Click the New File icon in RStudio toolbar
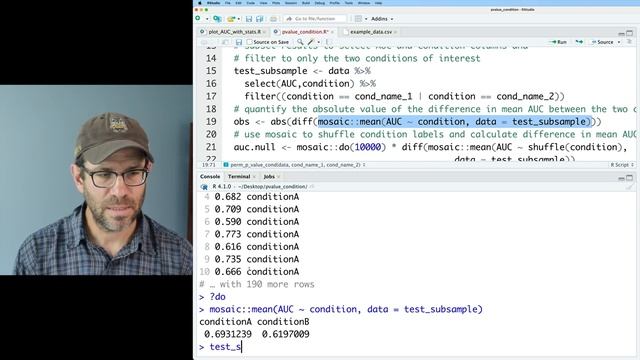Viewport: 640px width, 360px height. click(x=198, y=18)
